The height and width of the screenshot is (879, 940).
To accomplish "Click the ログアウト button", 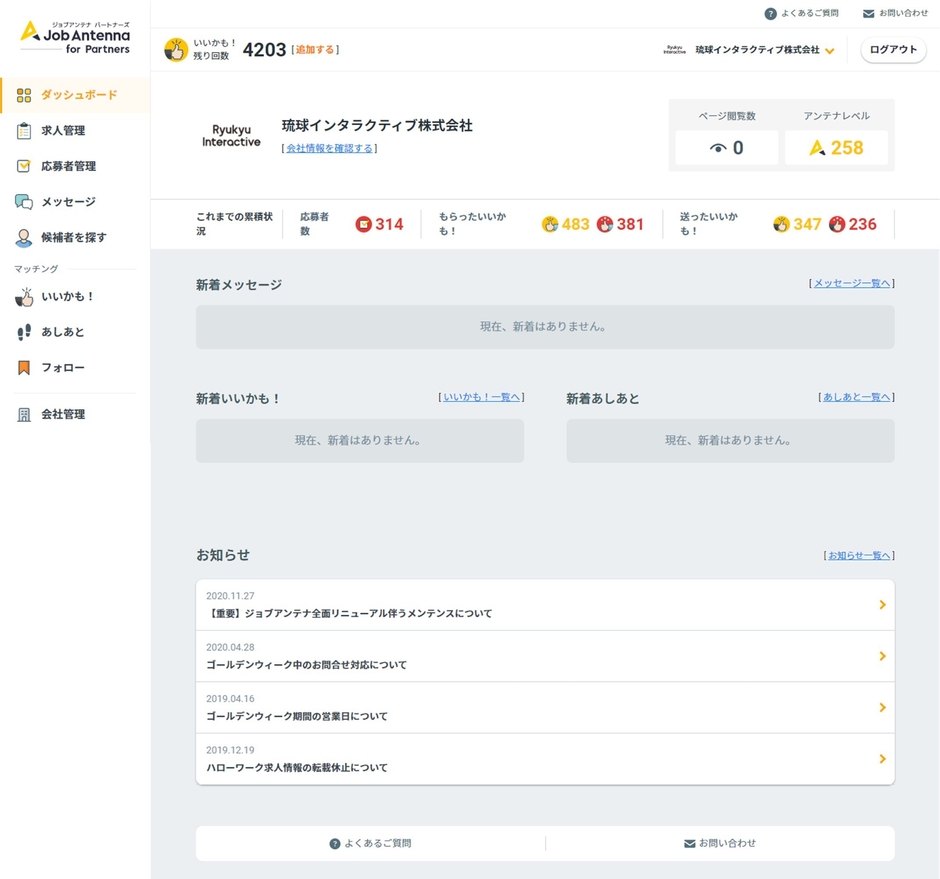I will 892,49.
